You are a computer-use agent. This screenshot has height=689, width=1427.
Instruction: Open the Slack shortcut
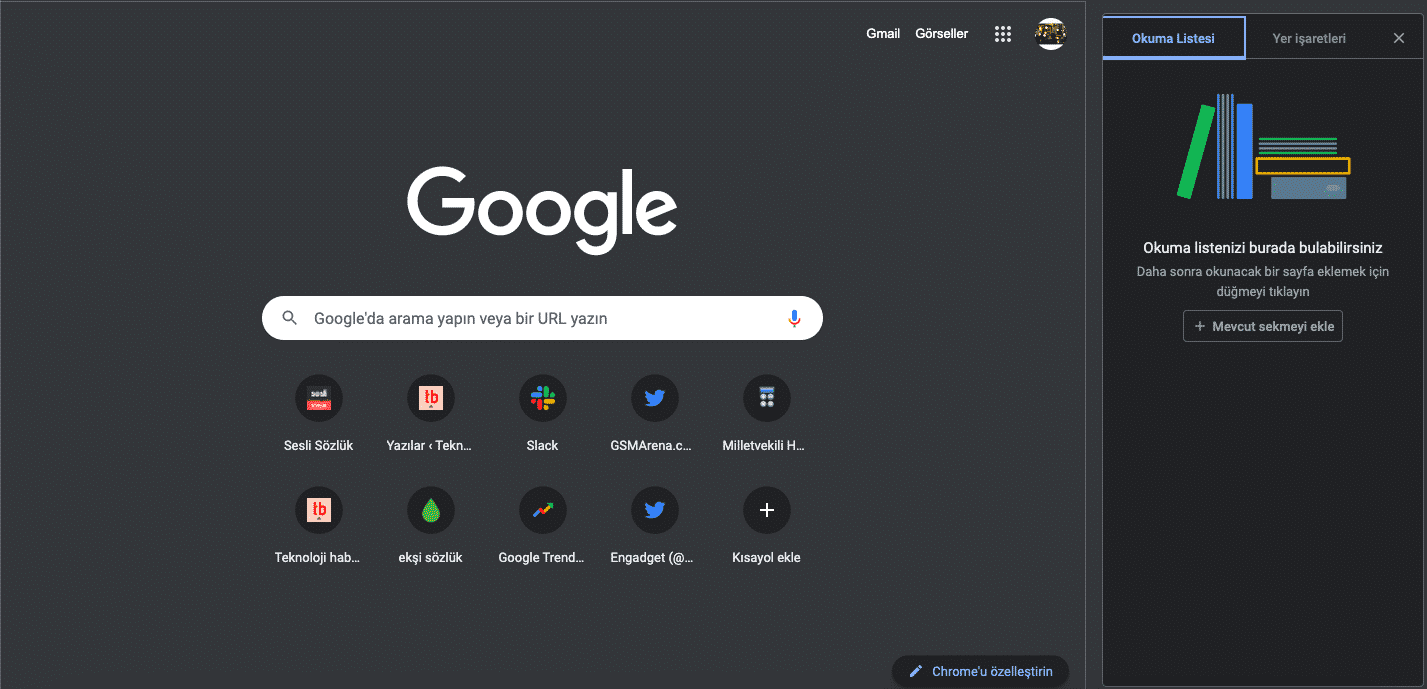[542, 415]
